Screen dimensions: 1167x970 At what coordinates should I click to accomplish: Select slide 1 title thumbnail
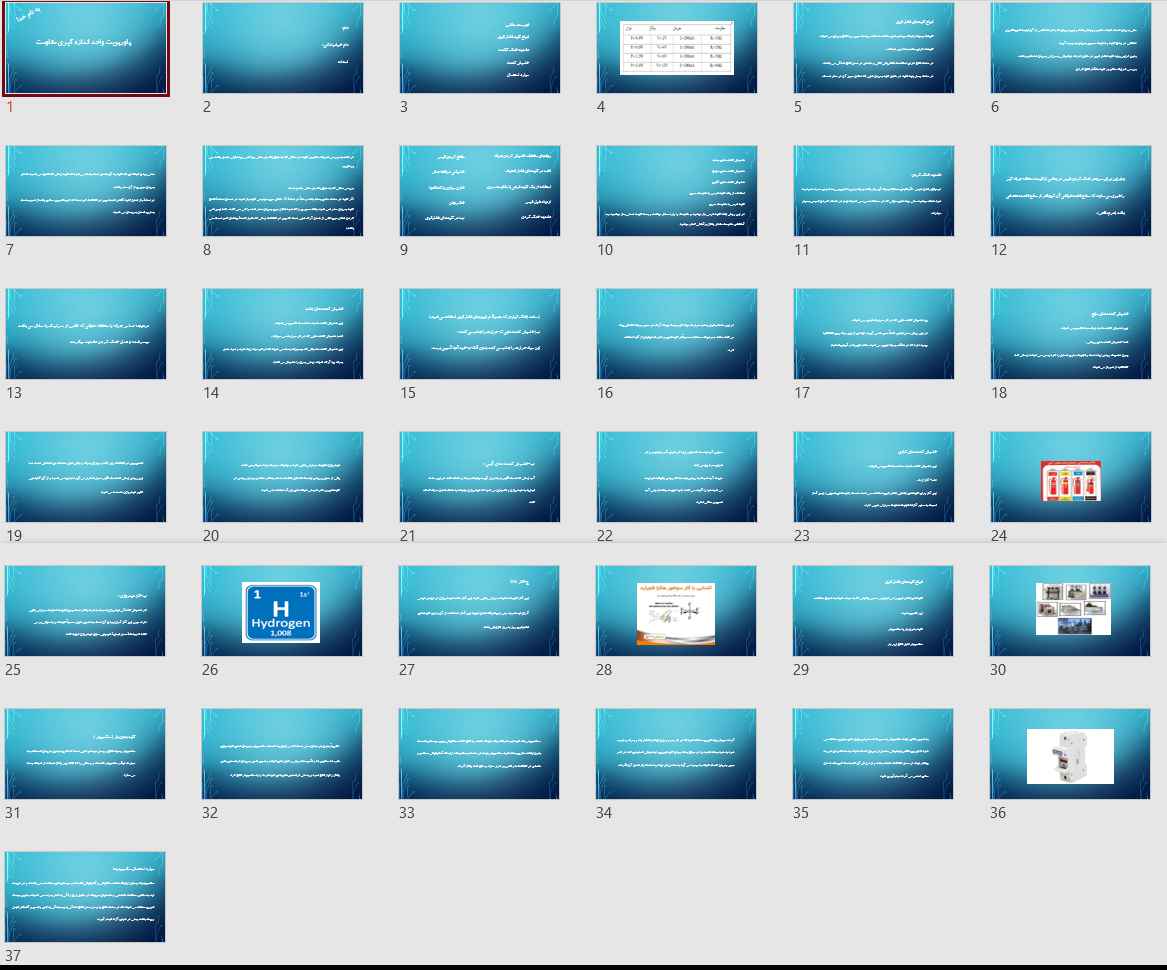tap(85, 48)
